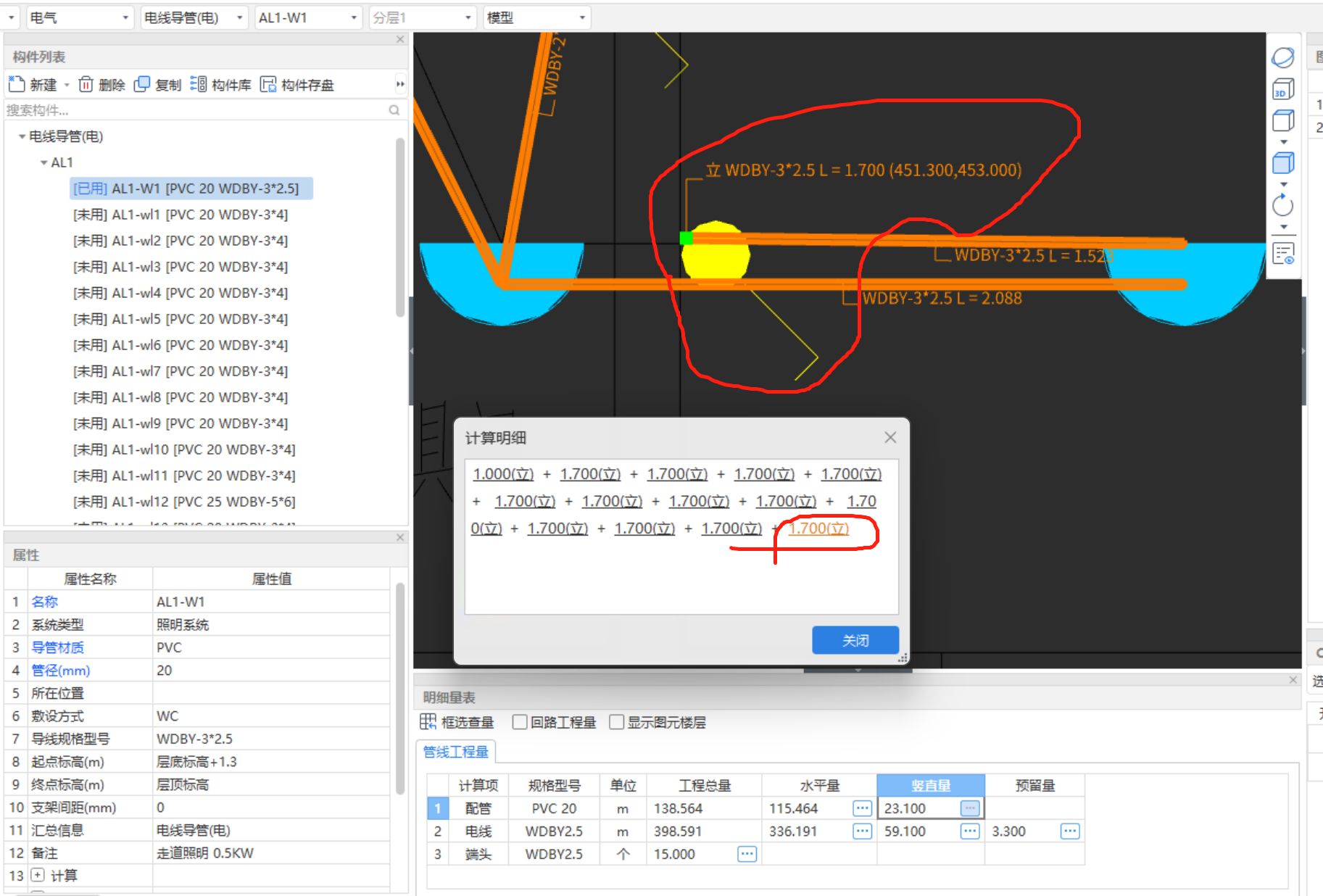
Task: Click the 工程总量 column header
Action: [704, 785]
